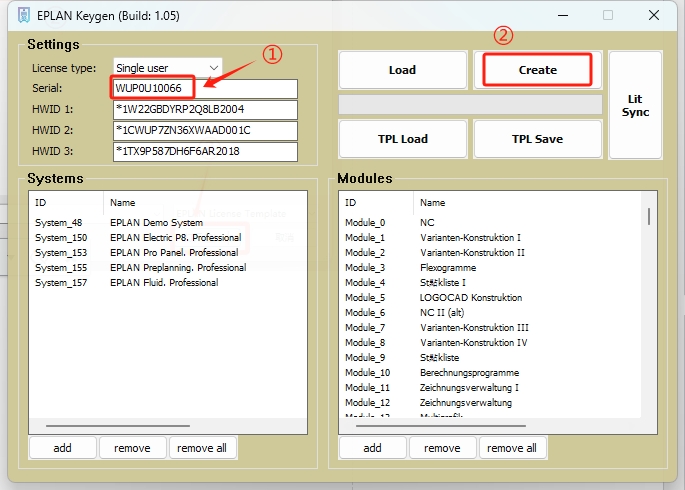The image size is (685, 490).
Task: Click the add button under Systems
Action: (x=62, y=448)
